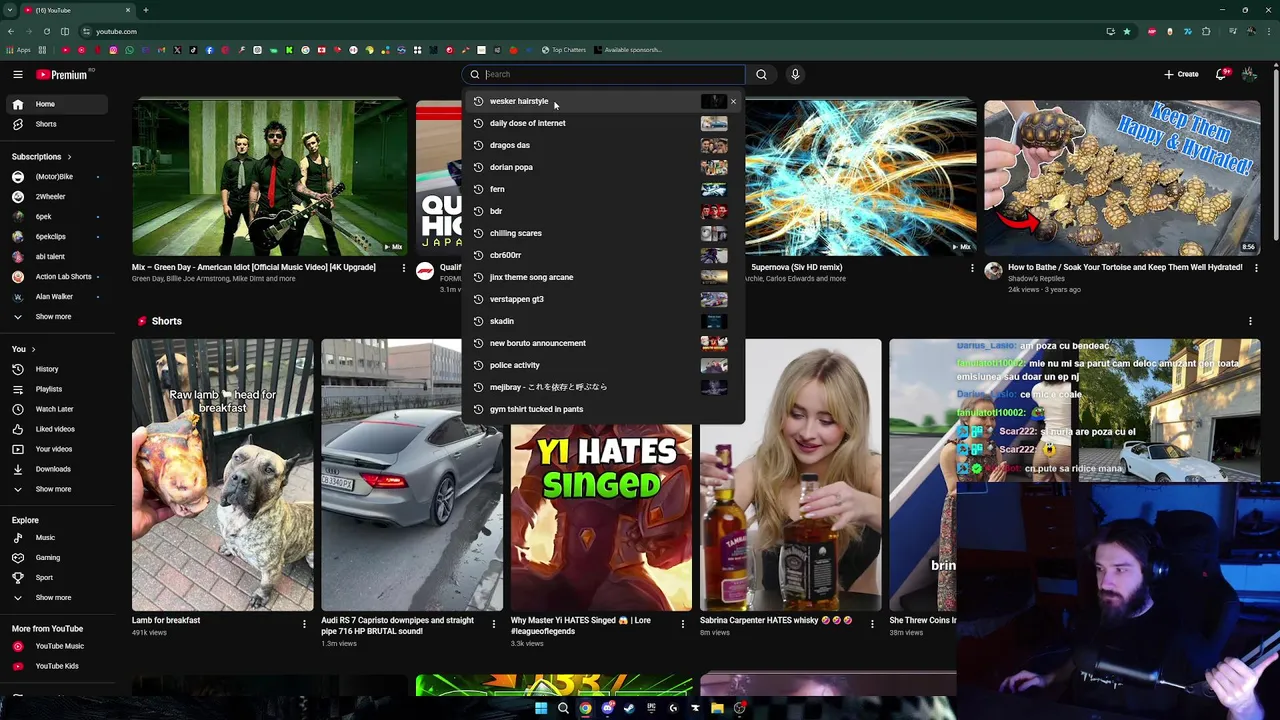Choose 'verstappen gt3' from search history
Image resolution: width=1280 pixels, height=720 pixels.
(604, 299)
